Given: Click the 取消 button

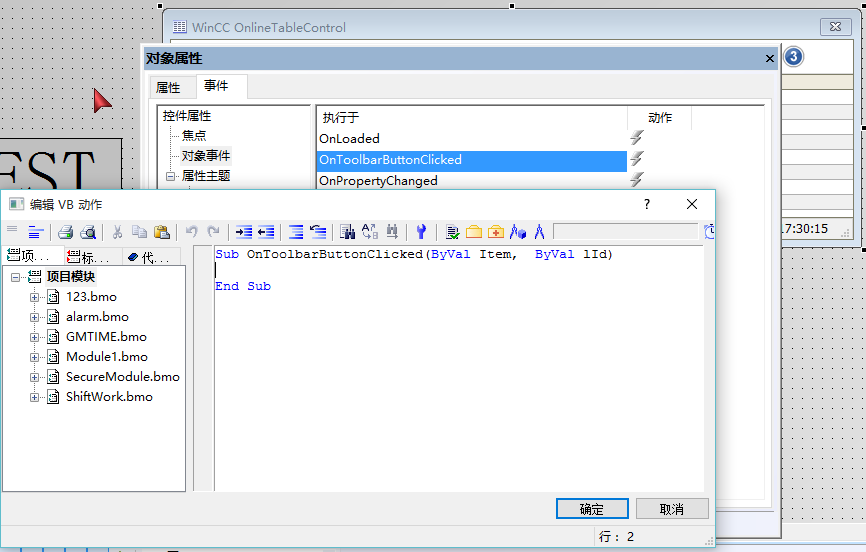Looking at the screenshot, I should point(672,509).
